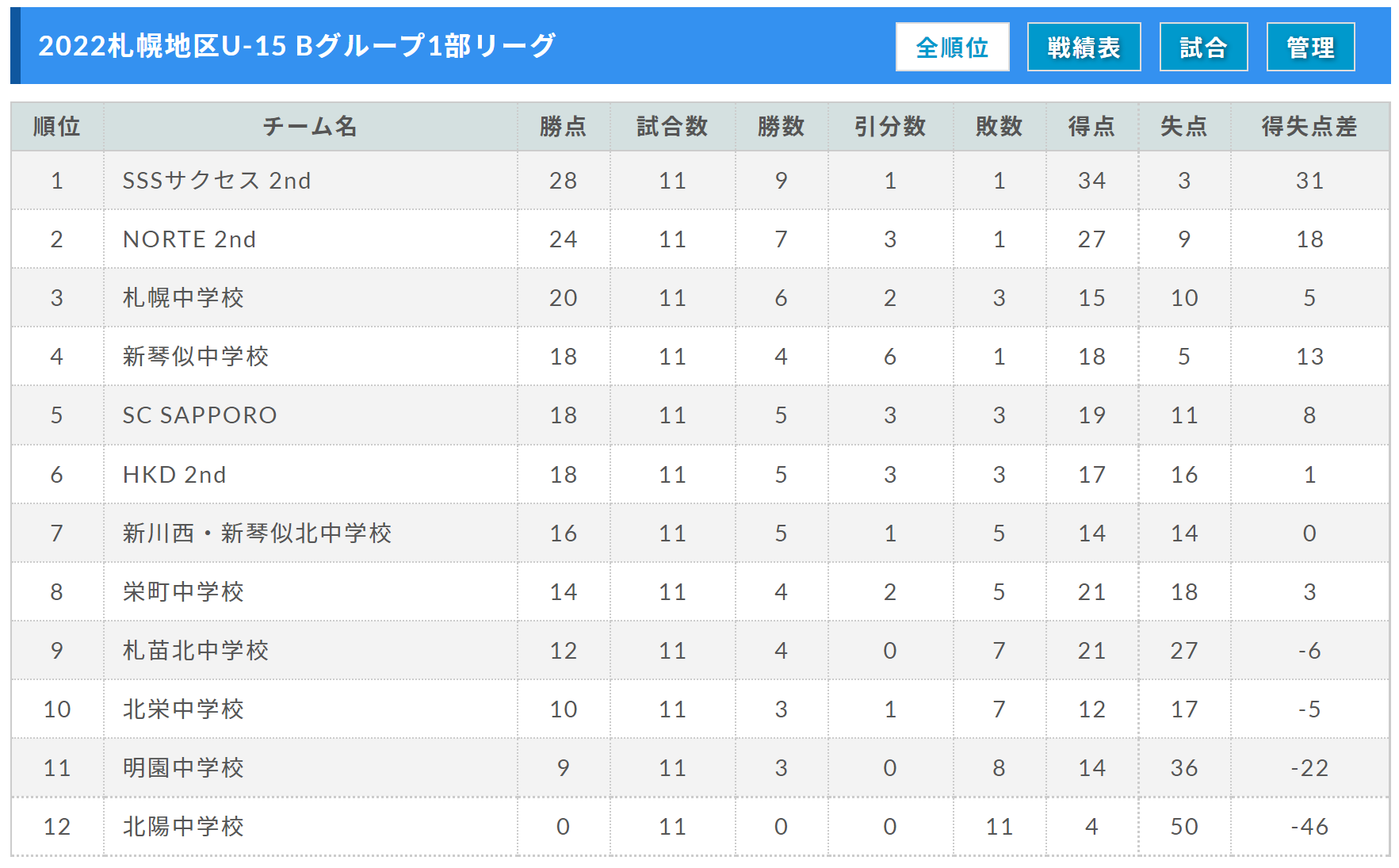
Task: Click the 順位 column header
Action: pos(57,127)
